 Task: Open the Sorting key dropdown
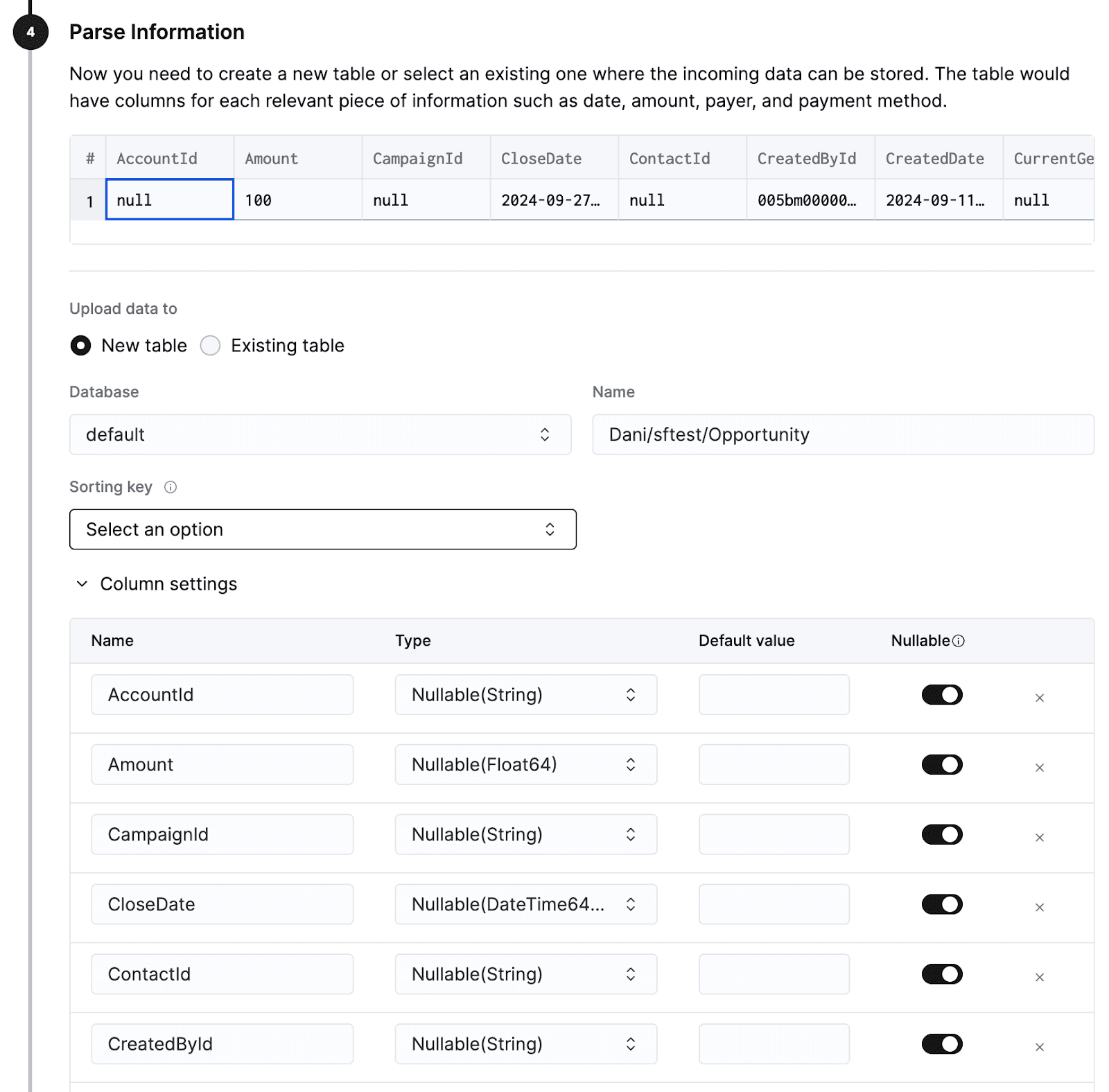point(322,529)
